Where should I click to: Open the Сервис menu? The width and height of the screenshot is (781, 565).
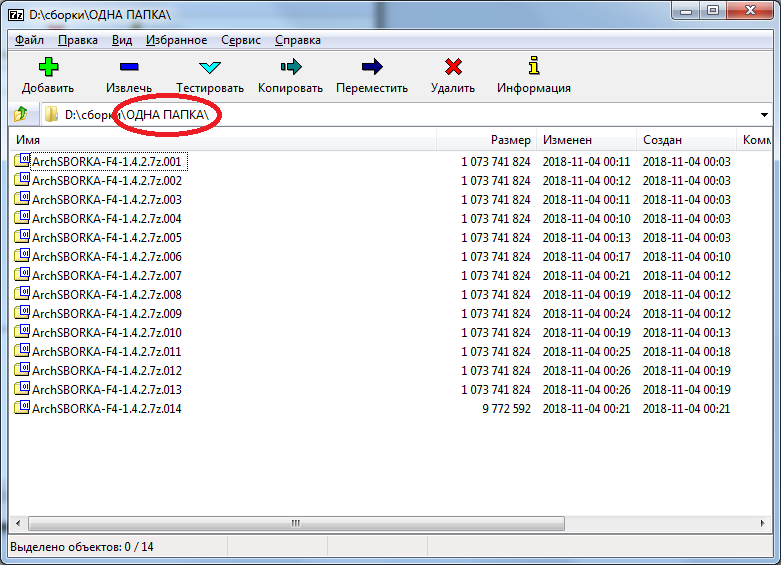pyautogui.click(x=240, y=40)
